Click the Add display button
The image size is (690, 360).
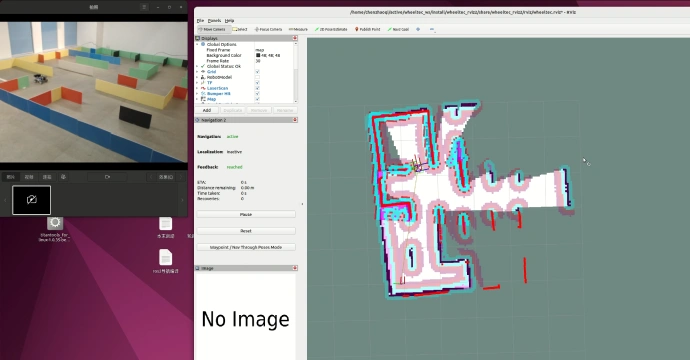pyautogui.click(x=207, y=110)
